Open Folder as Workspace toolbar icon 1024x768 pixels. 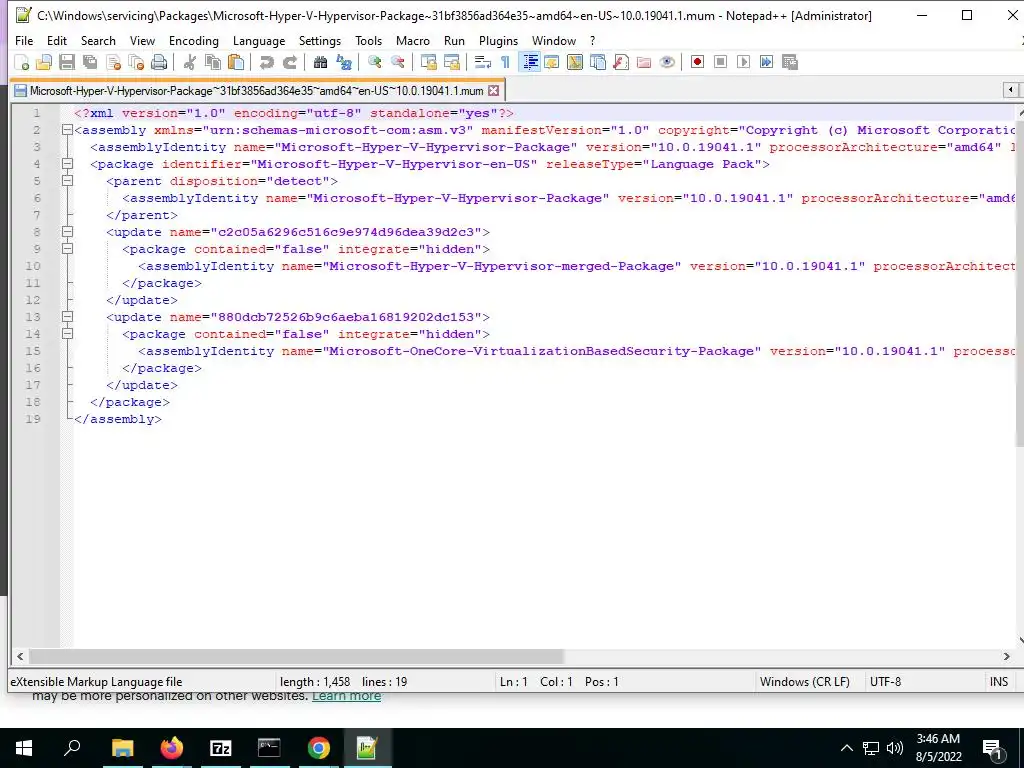[643, 62]
